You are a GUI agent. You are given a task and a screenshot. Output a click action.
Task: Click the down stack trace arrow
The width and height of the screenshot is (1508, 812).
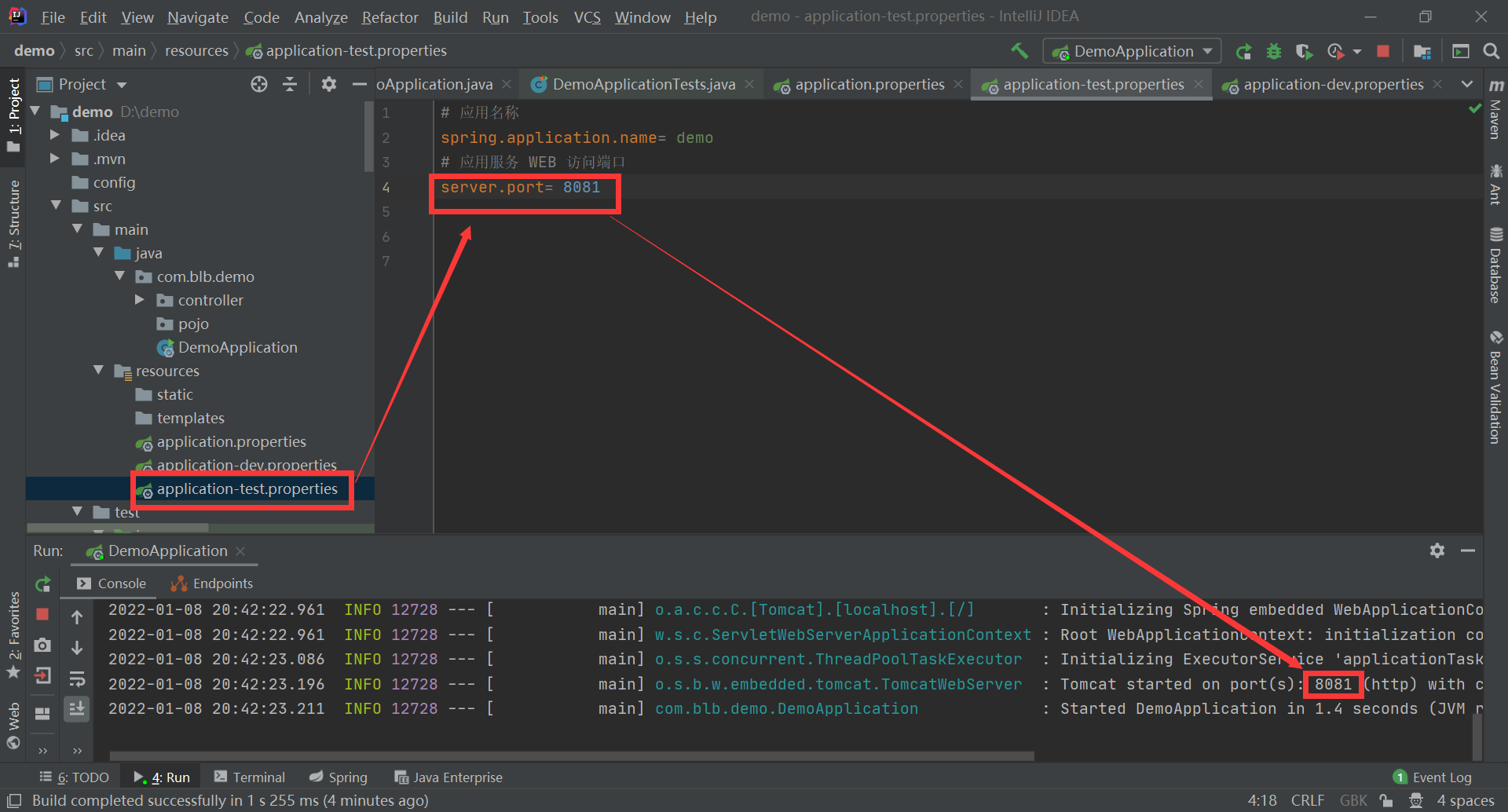(x=77, y=648)
